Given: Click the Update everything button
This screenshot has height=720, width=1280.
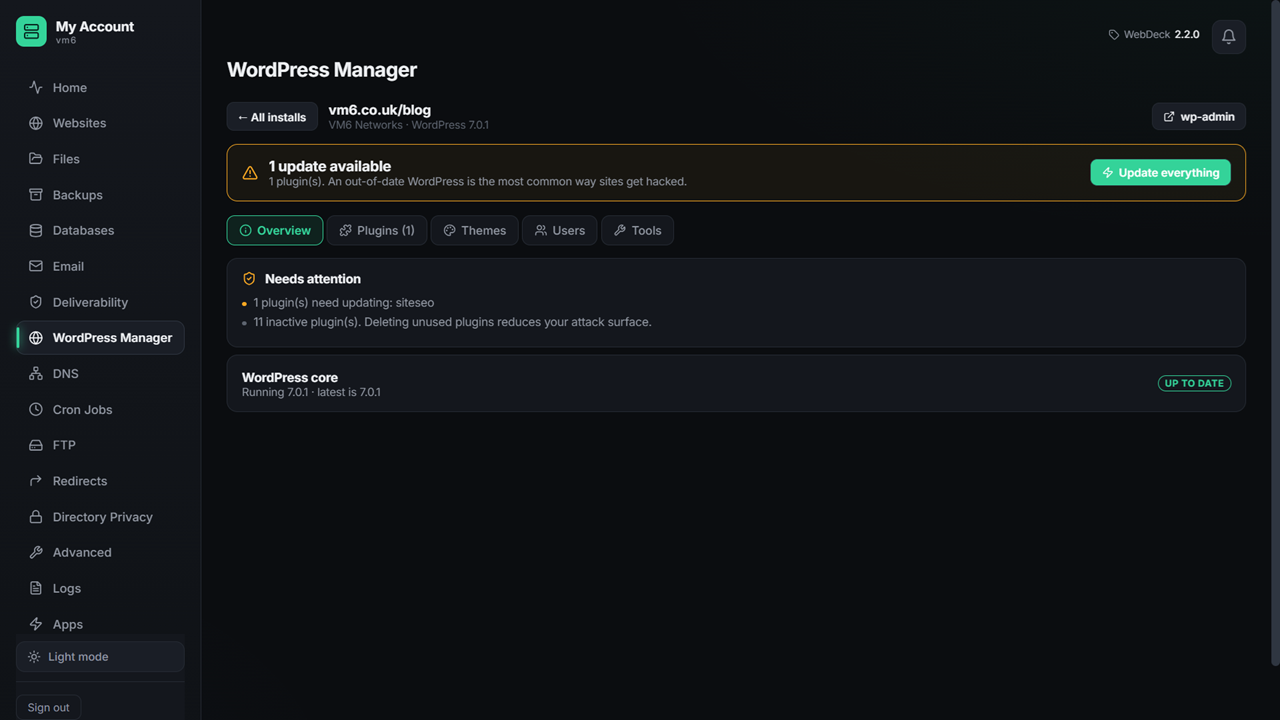Looking at the screenshot, I should pyautogui.click(x=1161, y=173).
